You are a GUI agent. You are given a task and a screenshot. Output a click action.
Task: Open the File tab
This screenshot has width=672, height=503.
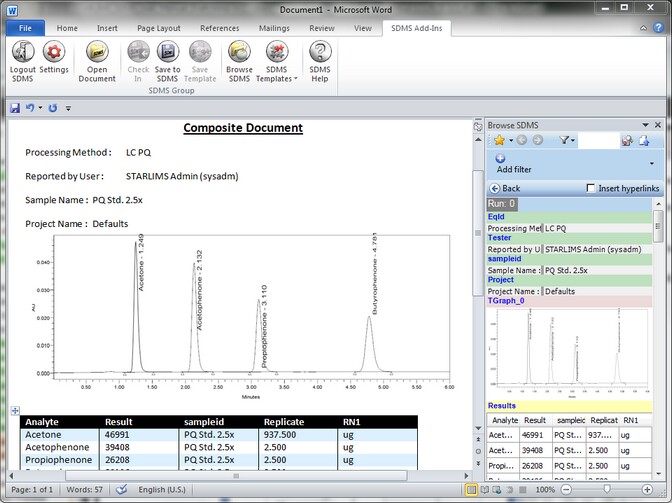pyautogui.click(x=25, y=28)
